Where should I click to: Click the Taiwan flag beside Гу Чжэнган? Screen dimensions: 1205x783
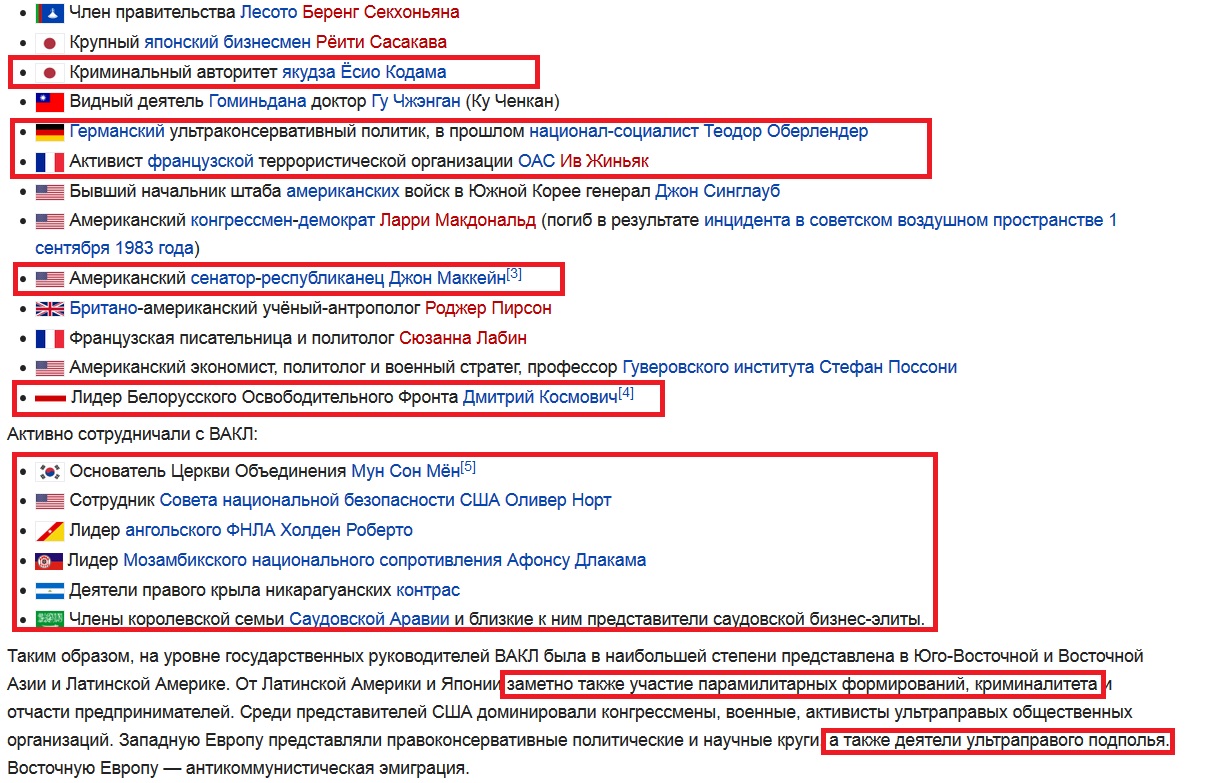tap(50, 102)
